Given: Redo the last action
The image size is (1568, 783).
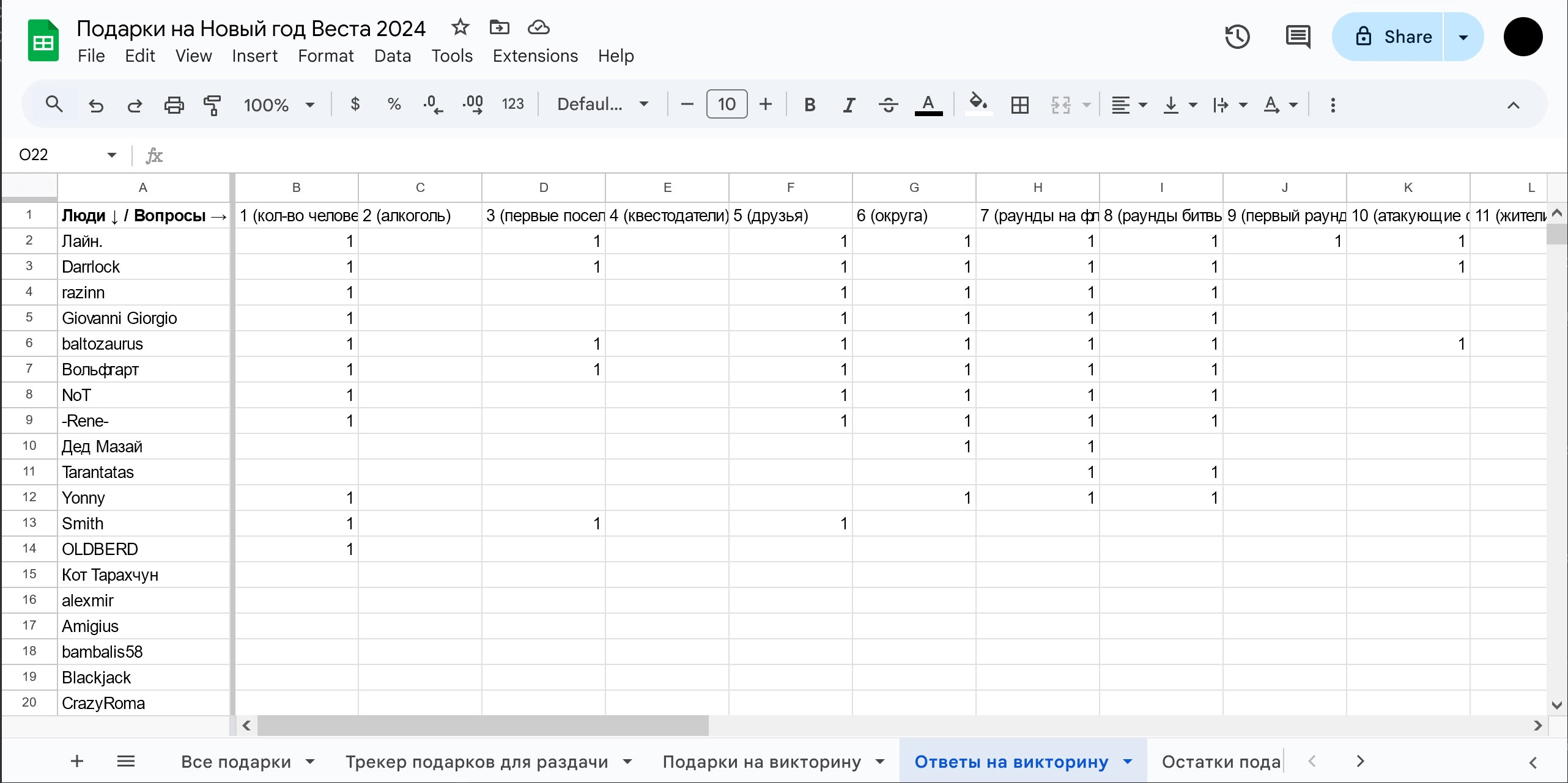Looking at the screenshot, I should click(135, 105).
